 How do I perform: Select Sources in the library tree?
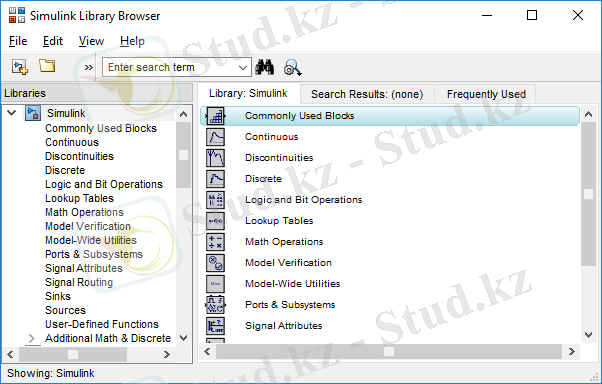tap(65, 310)
